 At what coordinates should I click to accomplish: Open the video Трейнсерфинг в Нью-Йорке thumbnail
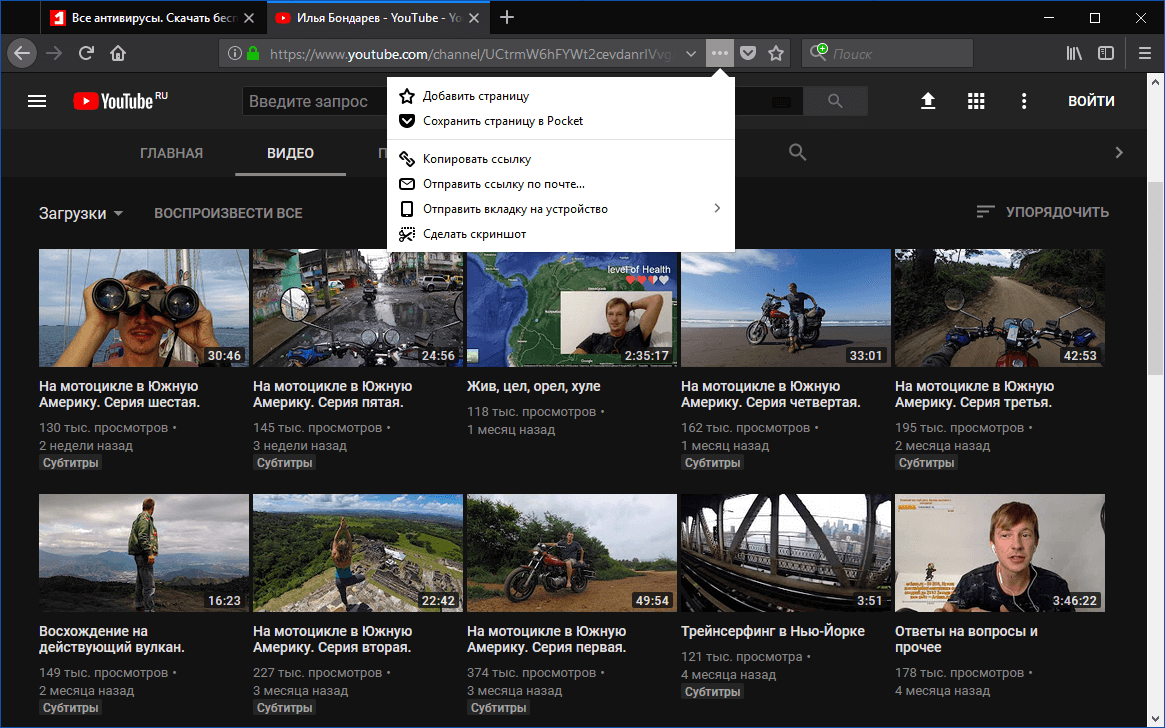click(785, 553)
